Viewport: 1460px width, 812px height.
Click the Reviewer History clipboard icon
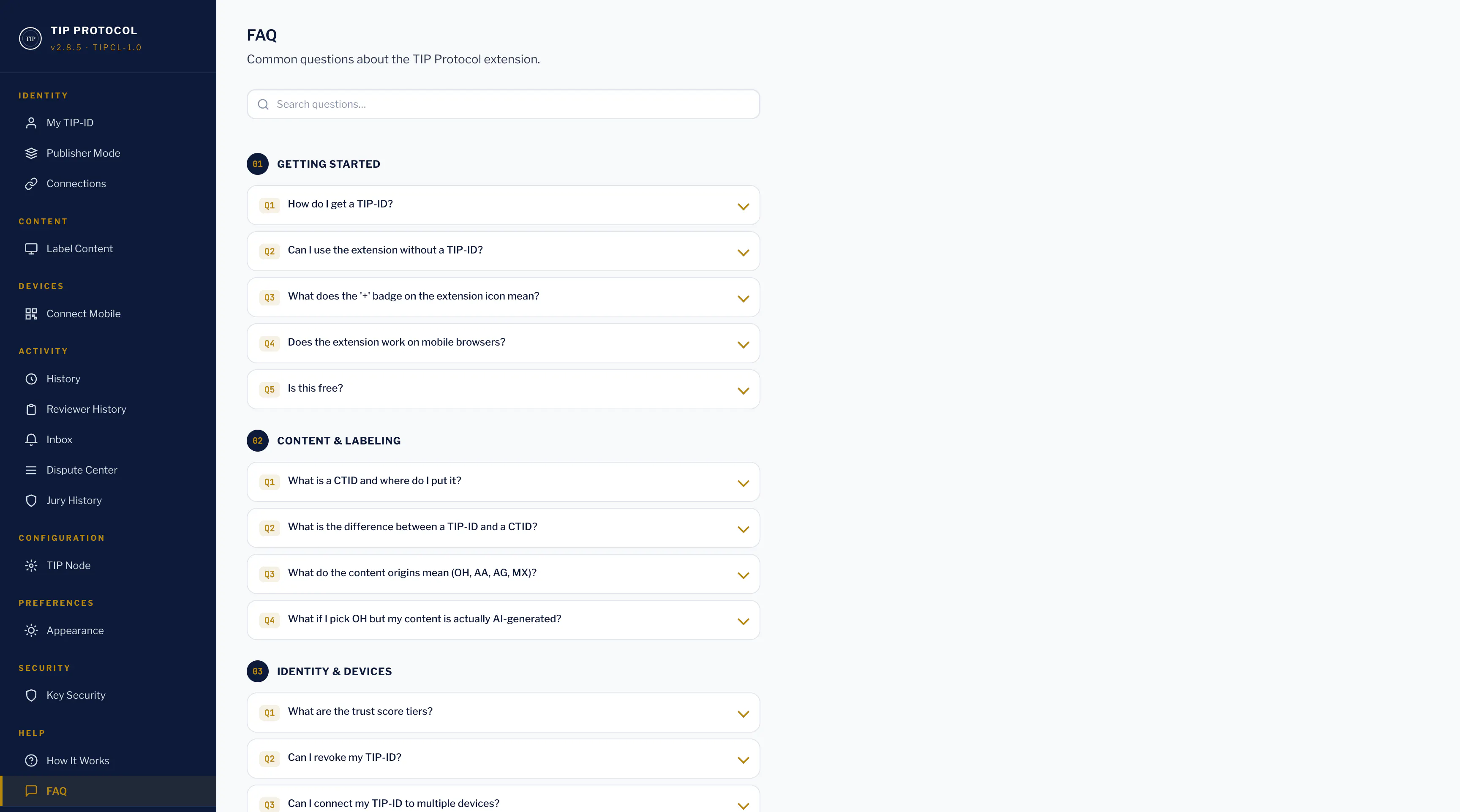[31, 409]
